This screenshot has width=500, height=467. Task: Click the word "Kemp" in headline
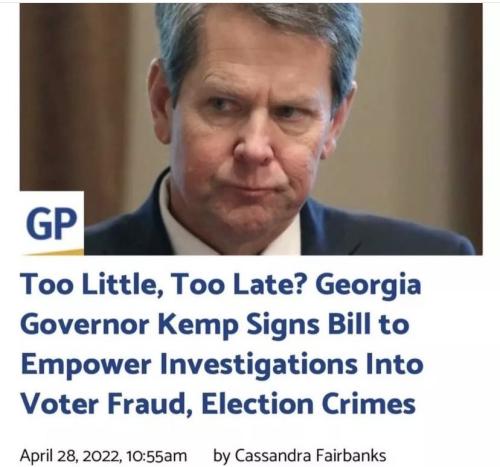coord(198,326)
